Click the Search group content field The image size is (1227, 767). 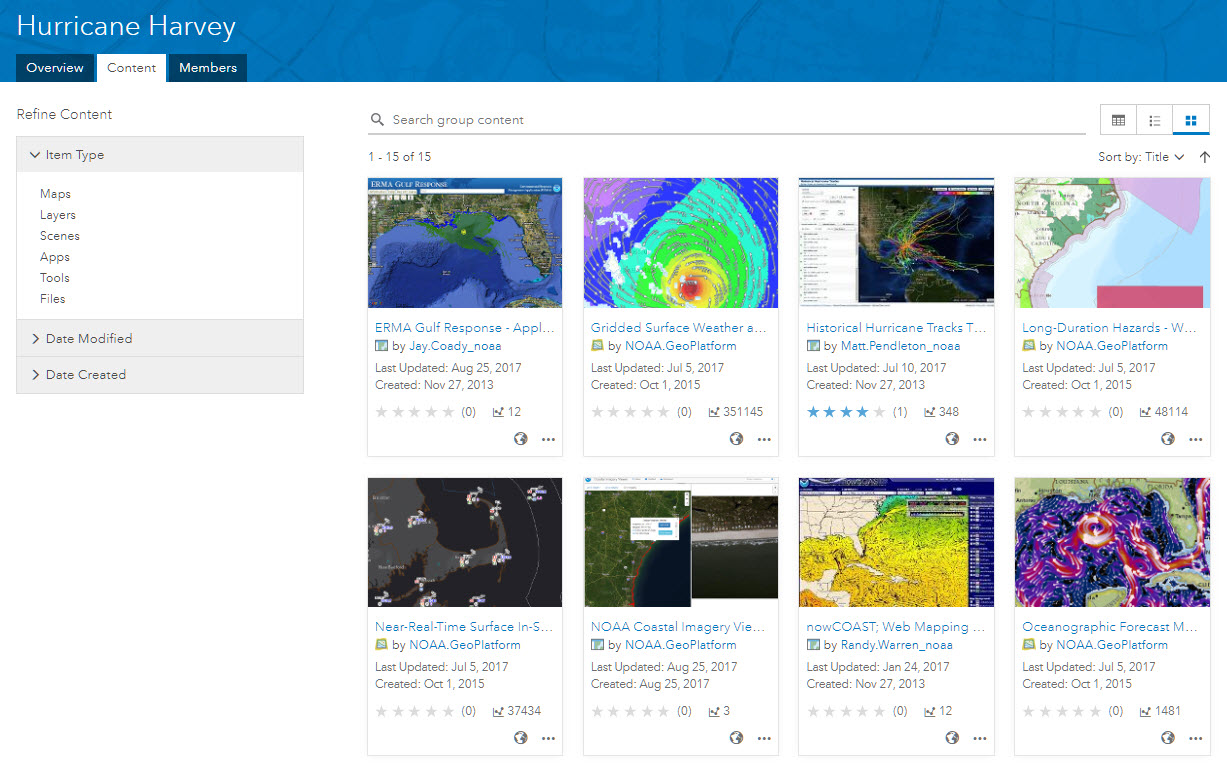(x=727, y=120)
